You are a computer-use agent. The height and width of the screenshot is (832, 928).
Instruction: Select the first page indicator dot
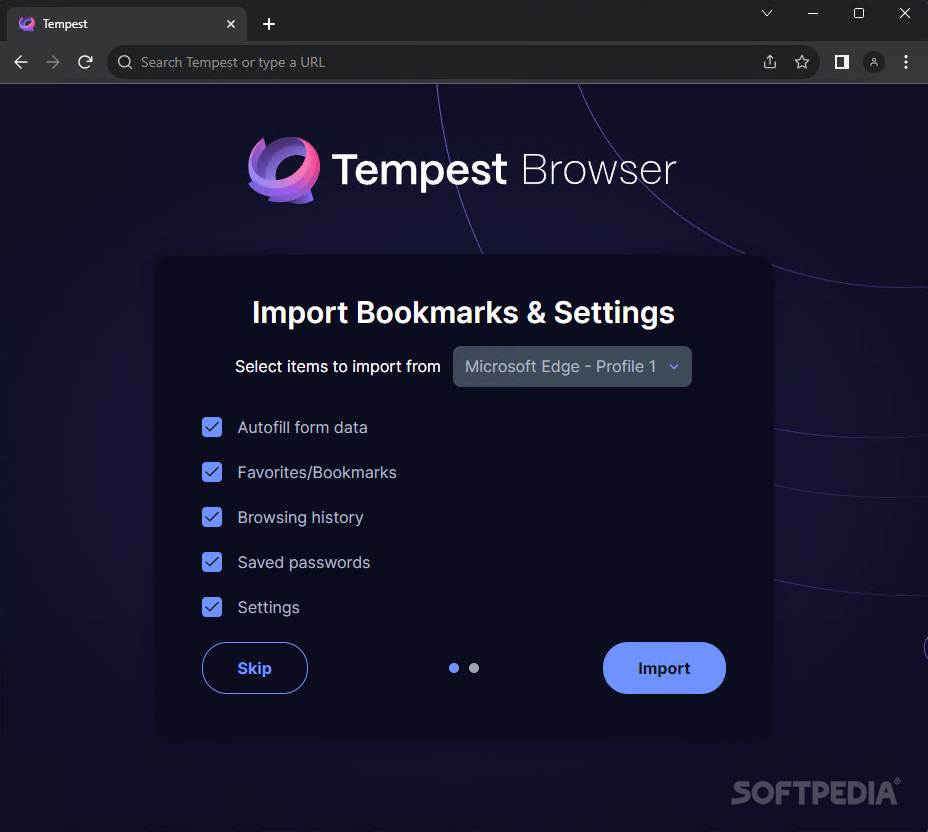click(454, 668)
